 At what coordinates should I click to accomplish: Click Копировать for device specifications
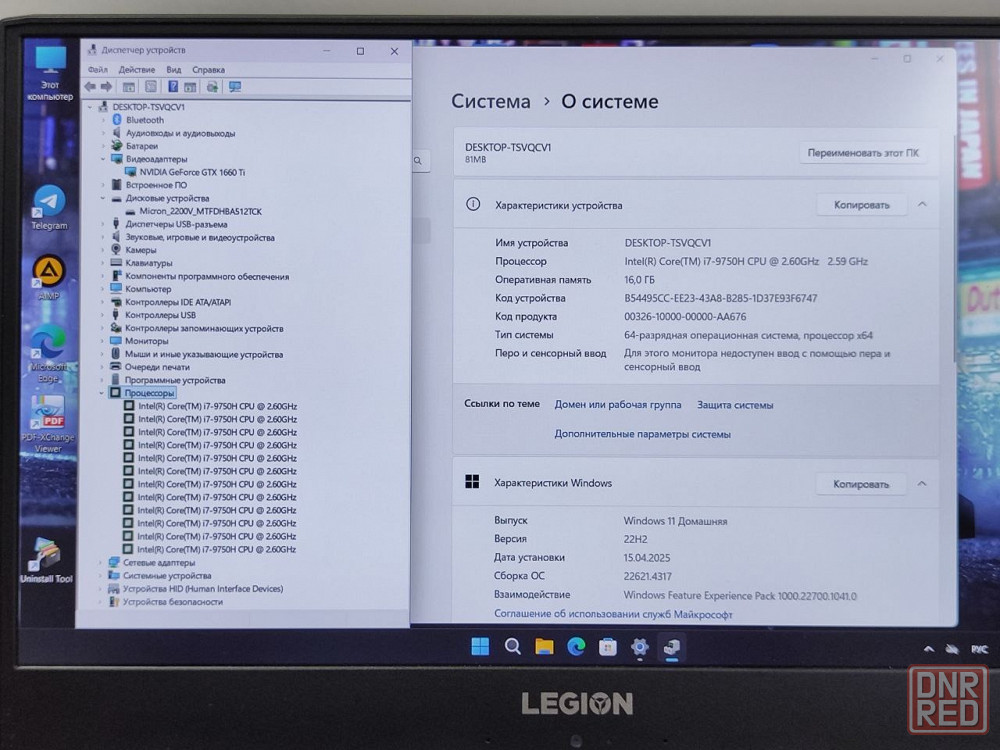click(x=862, y=205)
